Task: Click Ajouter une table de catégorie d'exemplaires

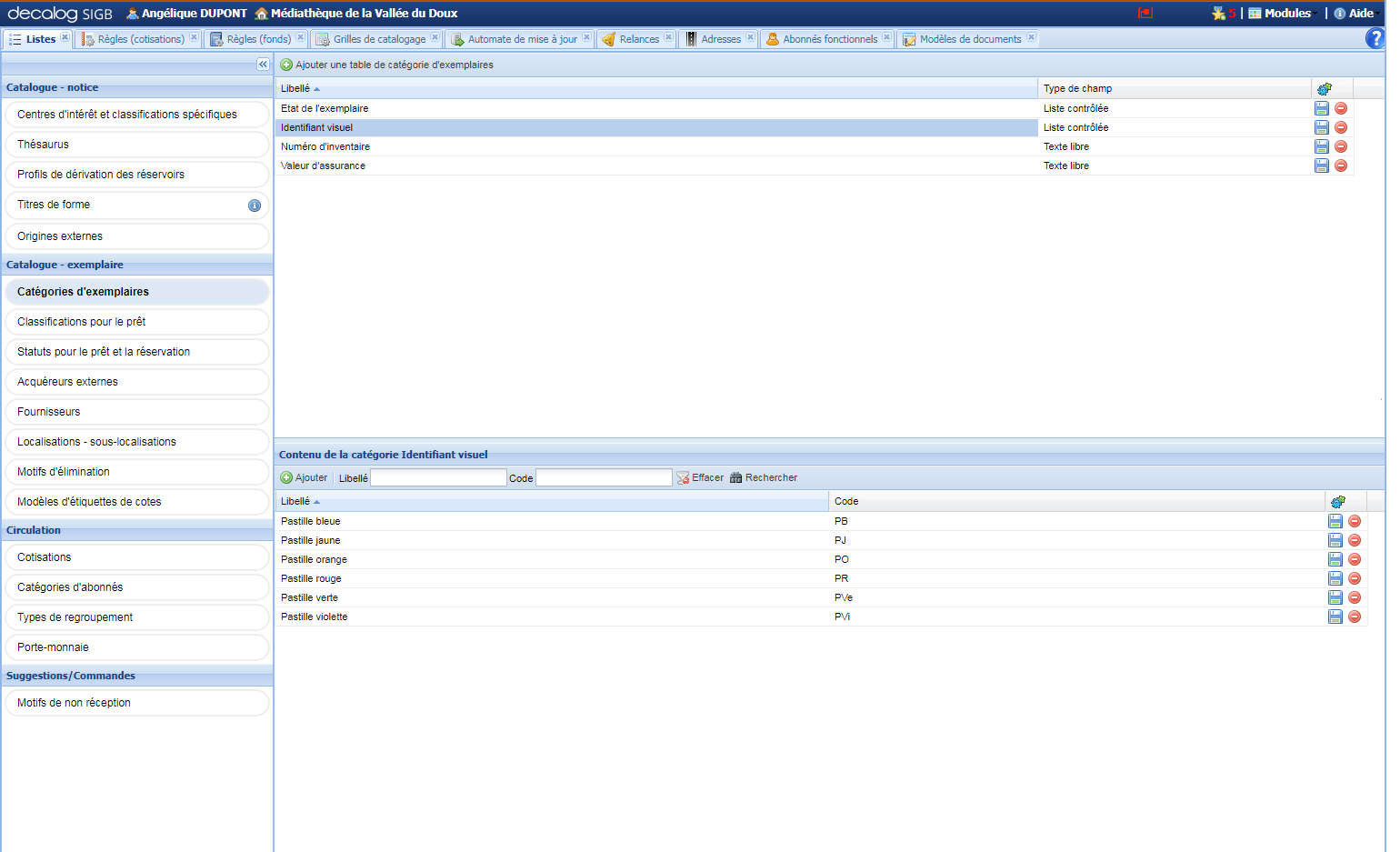Action: click(386, 65)
